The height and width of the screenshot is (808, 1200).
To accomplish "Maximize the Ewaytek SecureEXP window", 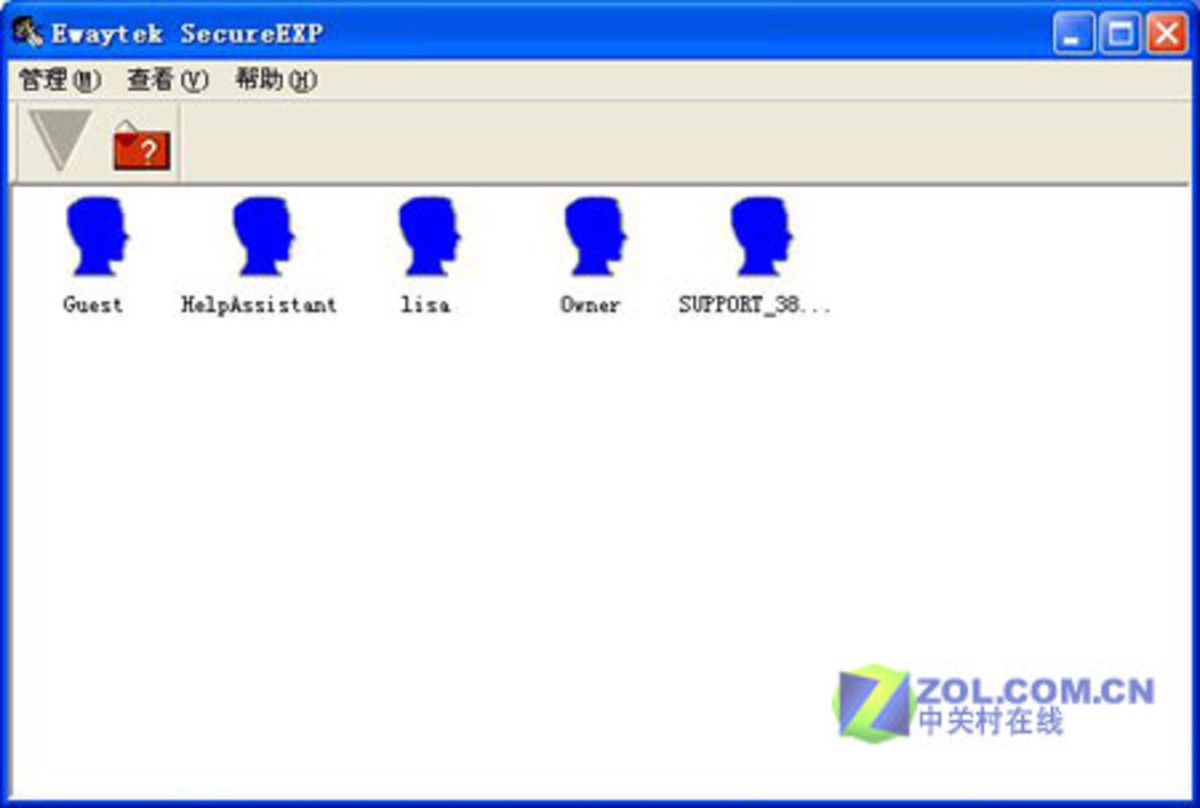I will (1119, 35).
